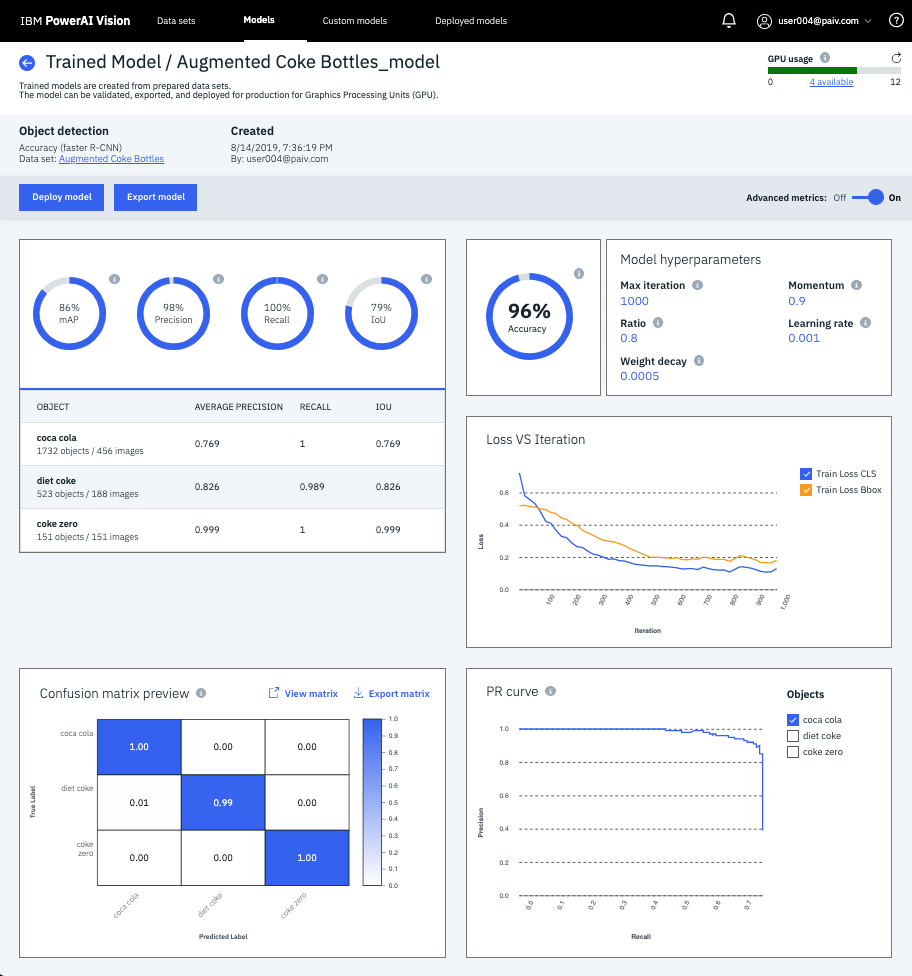Click the Confusion matrix preview info icon

tap(201, 693)
